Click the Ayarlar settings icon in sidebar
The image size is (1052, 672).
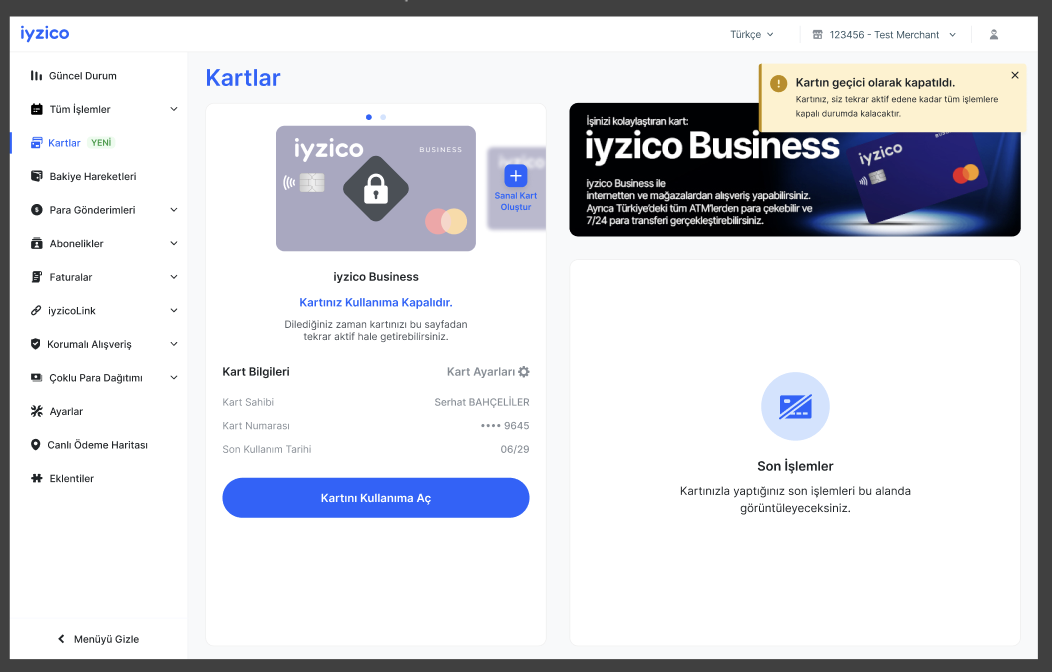point(37,411)
